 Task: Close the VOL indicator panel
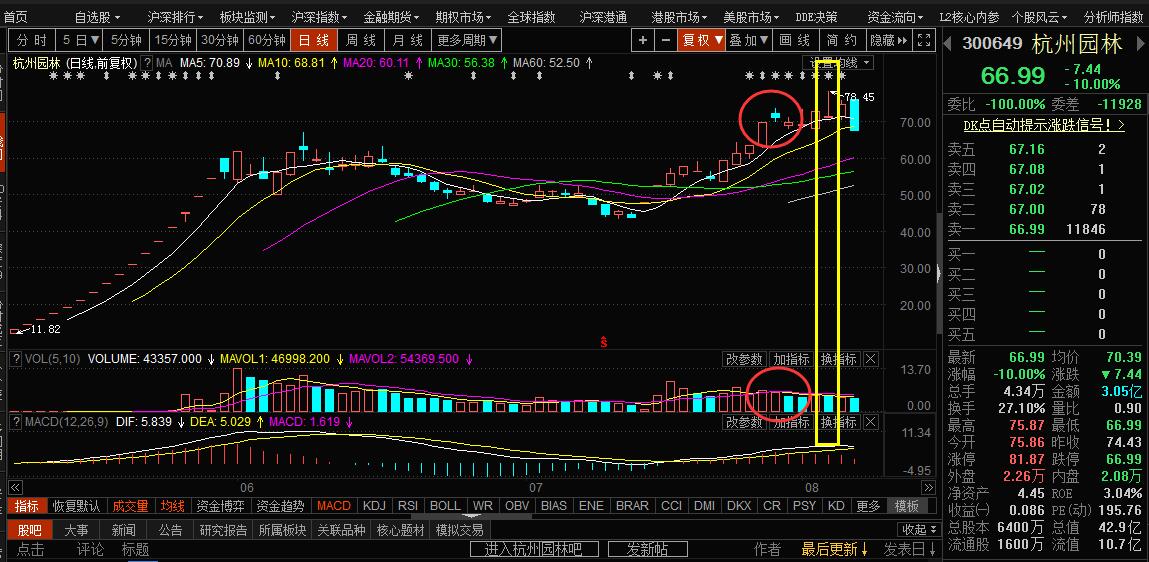[x=870, y=359]
